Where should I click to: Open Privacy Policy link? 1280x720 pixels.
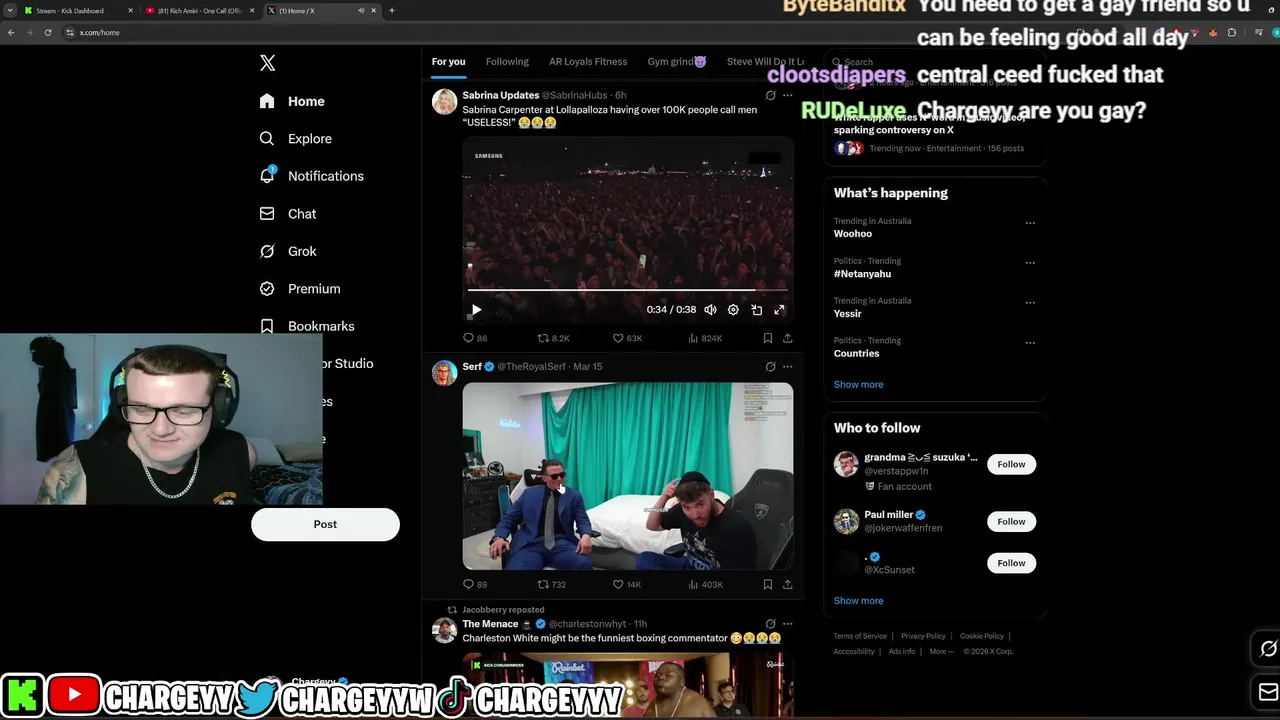pyautogui.click(x=923, y=636)
